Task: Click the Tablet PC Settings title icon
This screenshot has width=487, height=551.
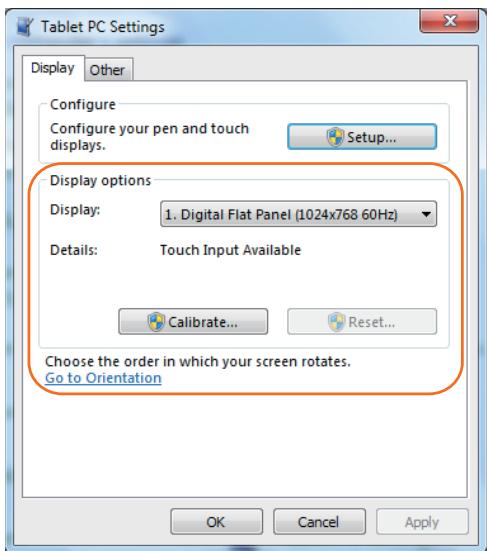Action: click(25, 27)
